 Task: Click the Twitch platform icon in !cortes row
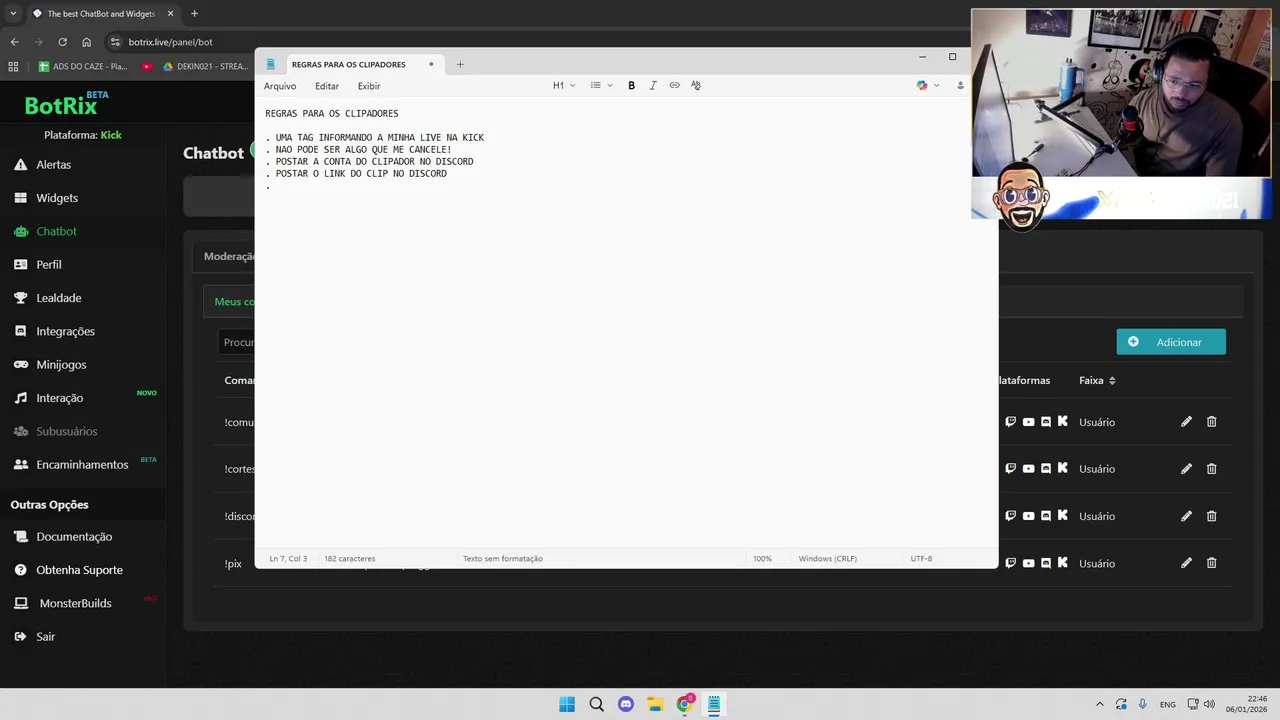1010,469
